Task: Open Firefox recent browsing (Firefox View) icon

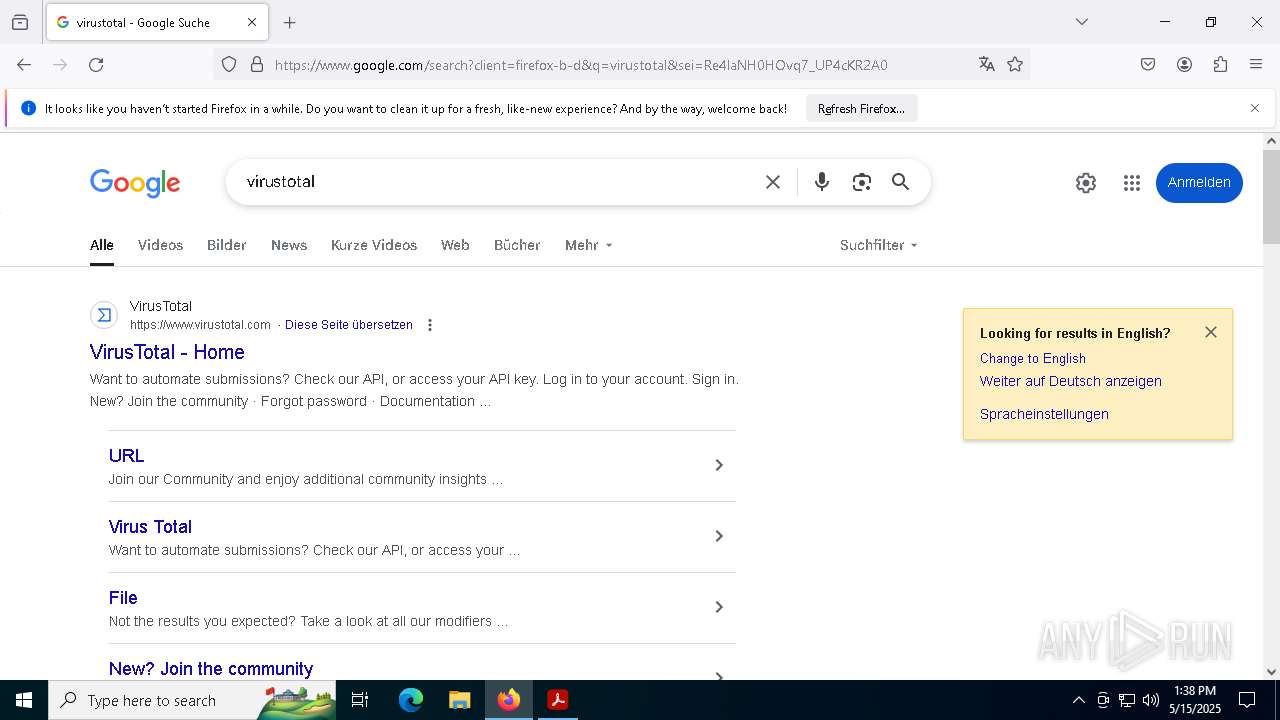Action: [x=20, y=22]
